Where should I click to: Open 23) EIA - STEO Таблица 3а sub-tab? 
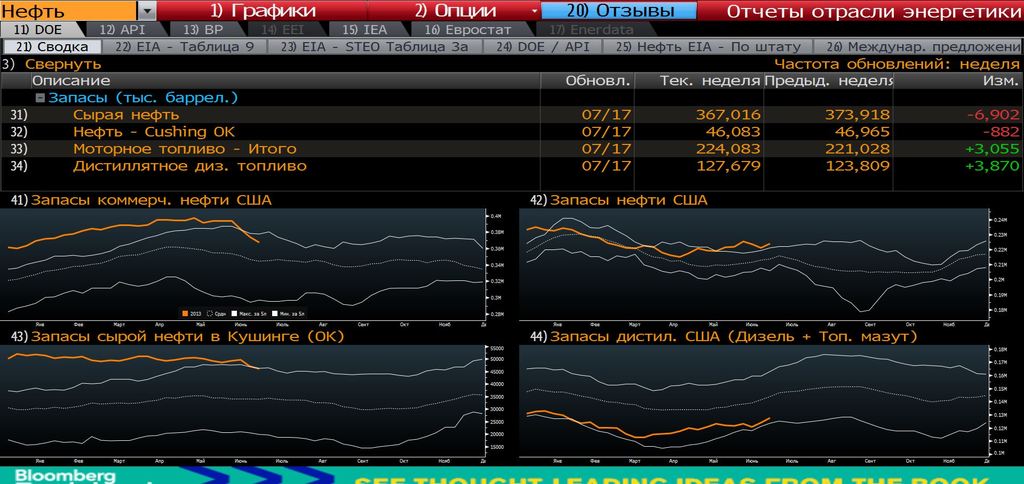[x=376, y=46]
